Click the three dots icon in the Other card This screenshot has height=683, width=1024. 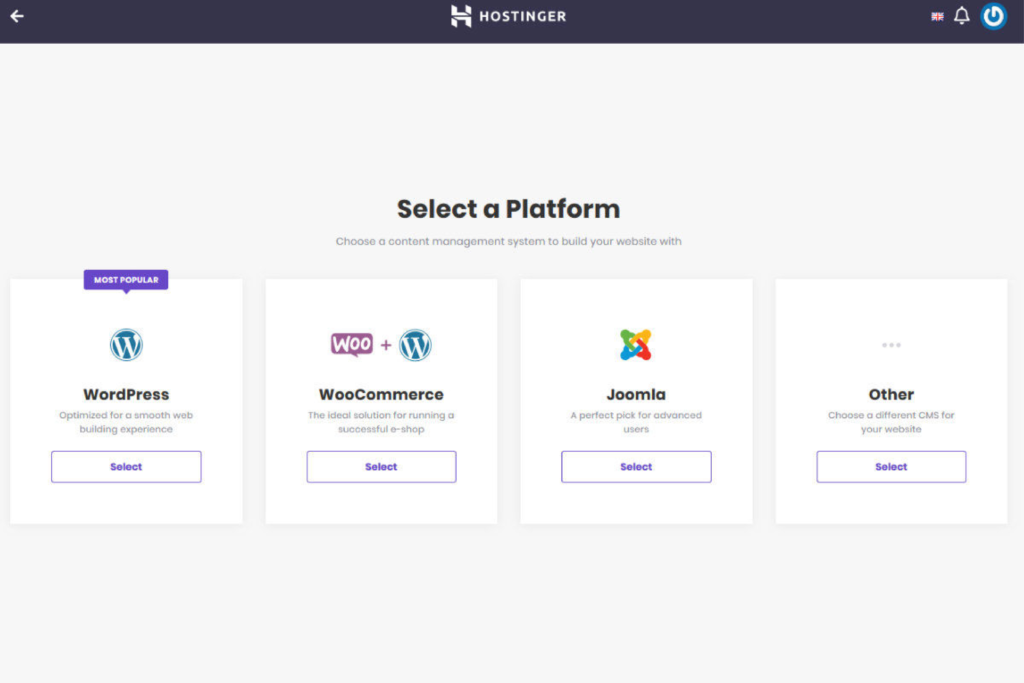891,345
